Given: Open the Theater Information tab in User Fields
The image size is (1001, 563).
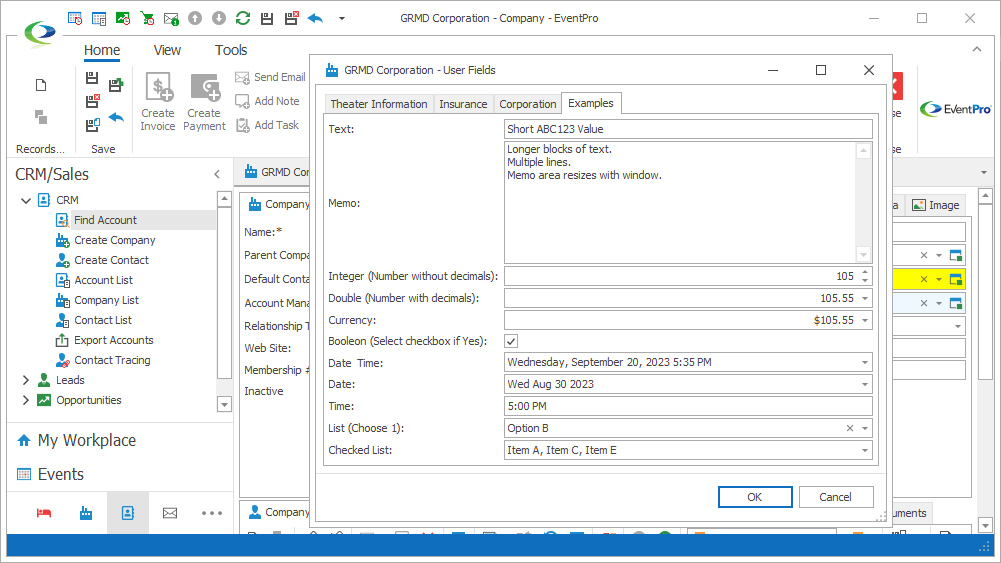Looking at the screenshot, I should 379,104.
